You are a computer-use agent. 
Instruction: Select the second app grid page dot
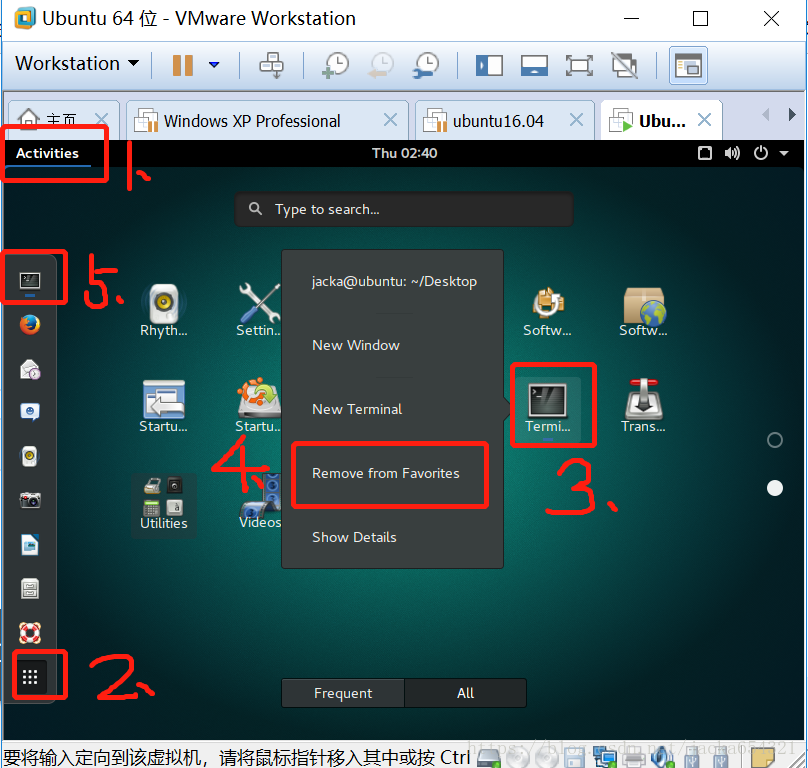click(x=775, y=488)
